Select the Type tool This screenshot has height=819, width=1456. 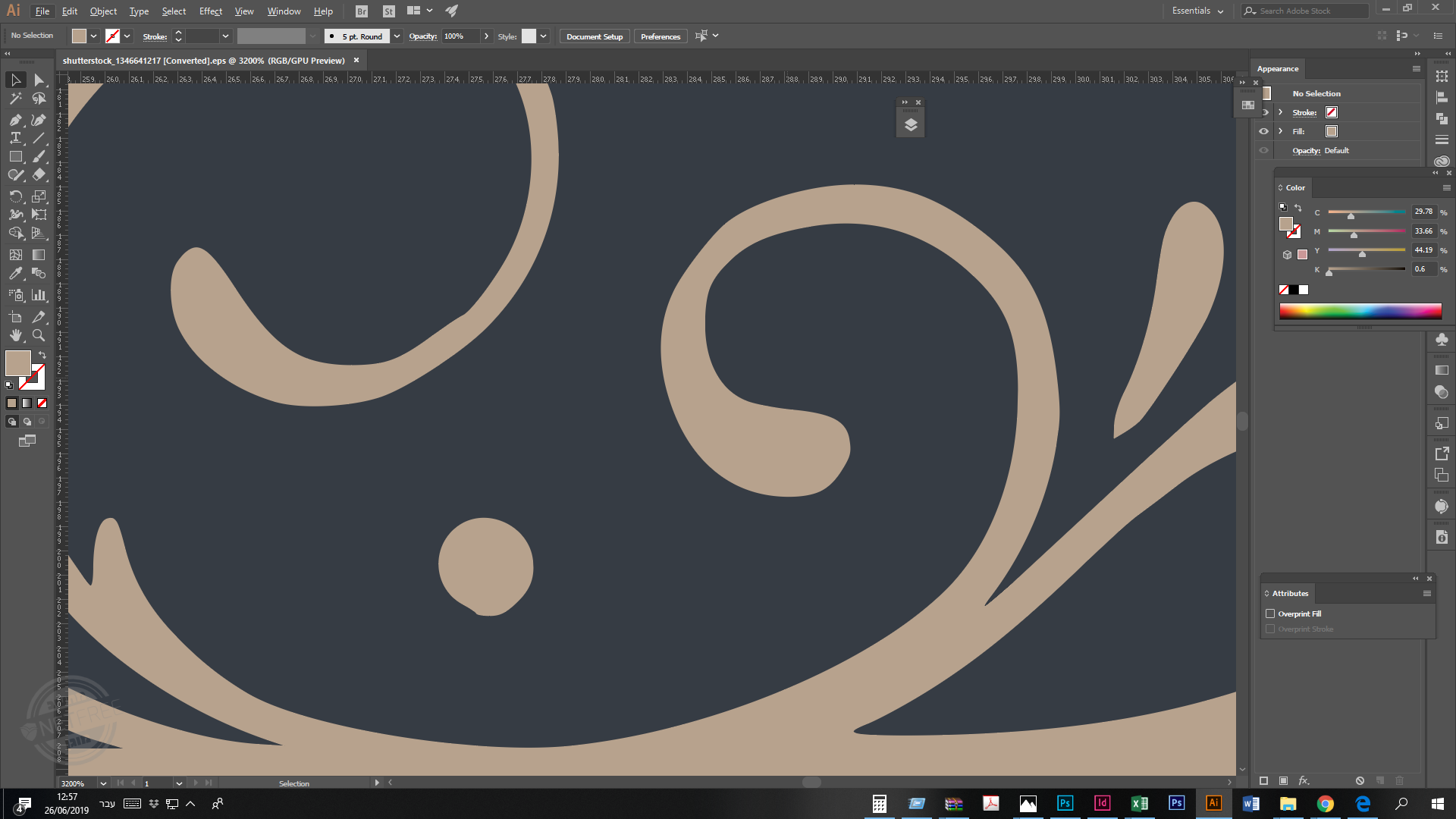pos(15,138)
